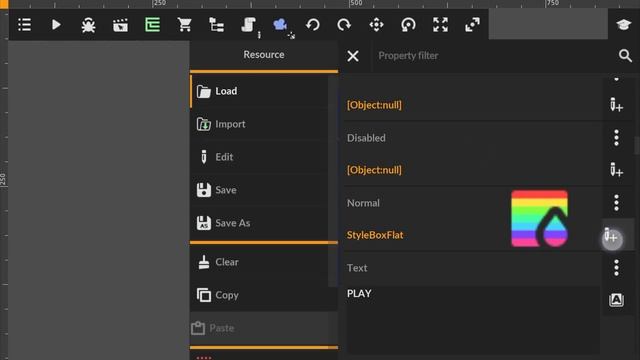Click the PLAY text field

pyautogui.click(x=473, y=319)
